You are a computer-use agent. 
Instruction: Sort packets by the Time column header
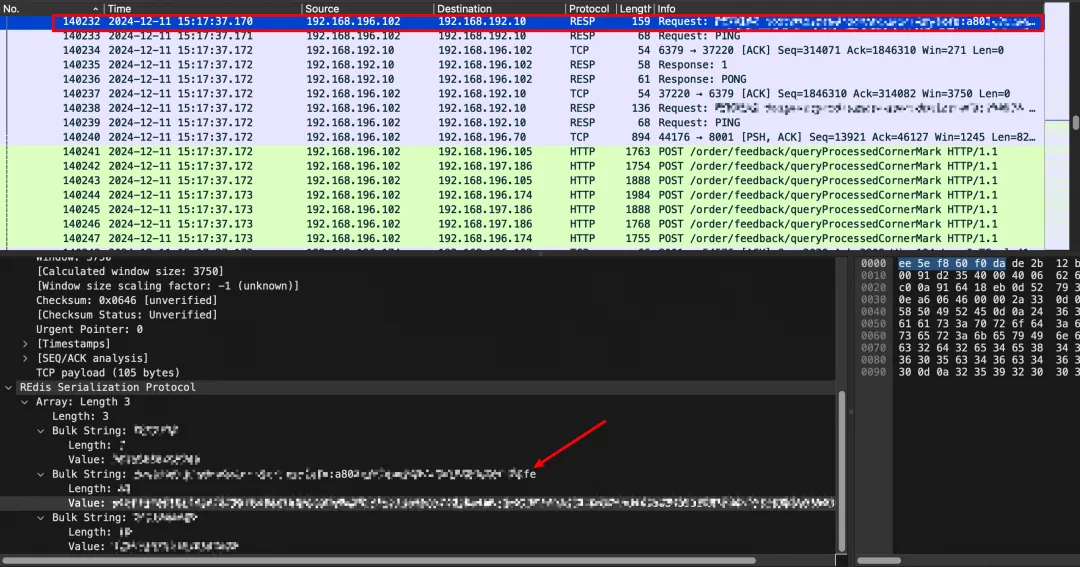click(x=202, y=8)
